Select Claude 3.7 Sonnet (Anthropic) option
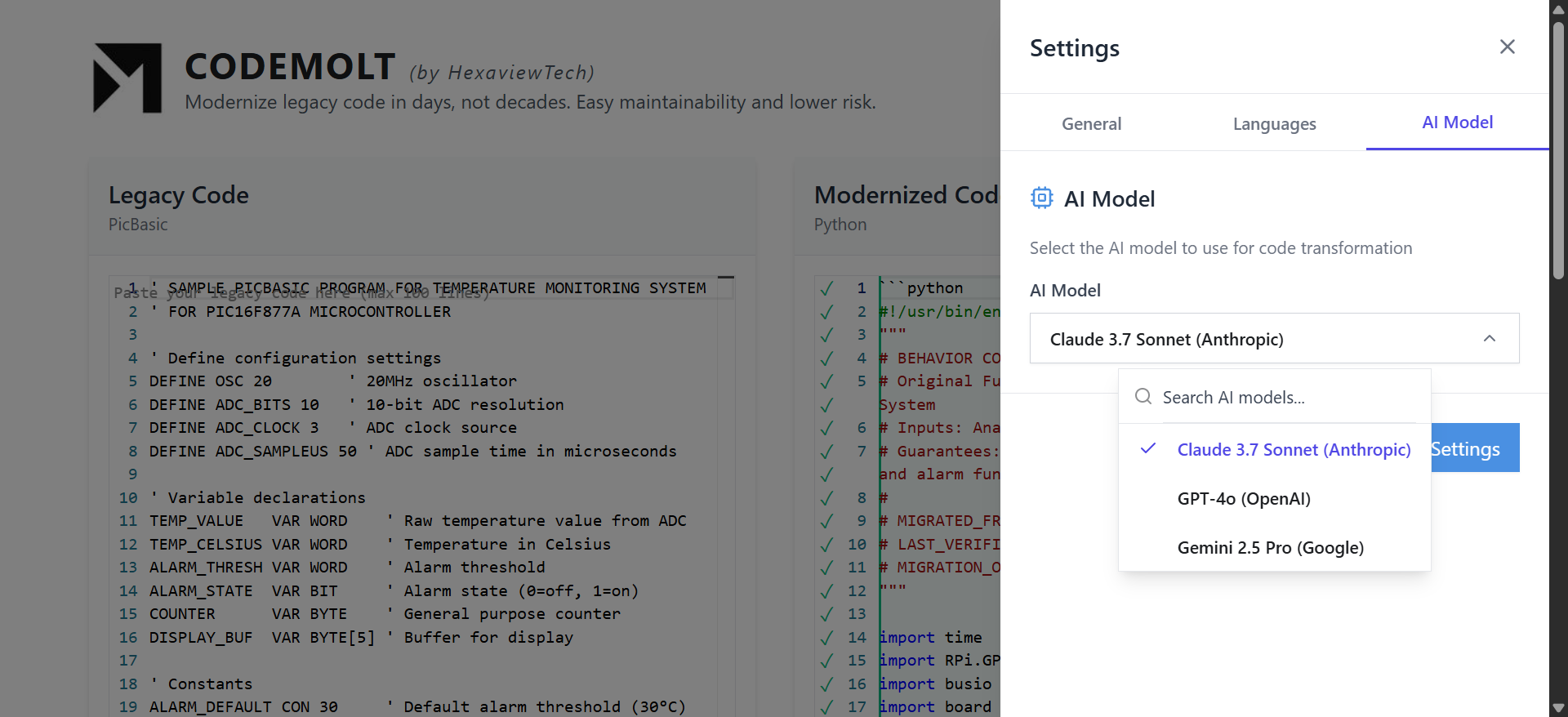This screenshot has width=1568, height=717. [x=1293, y=450]
